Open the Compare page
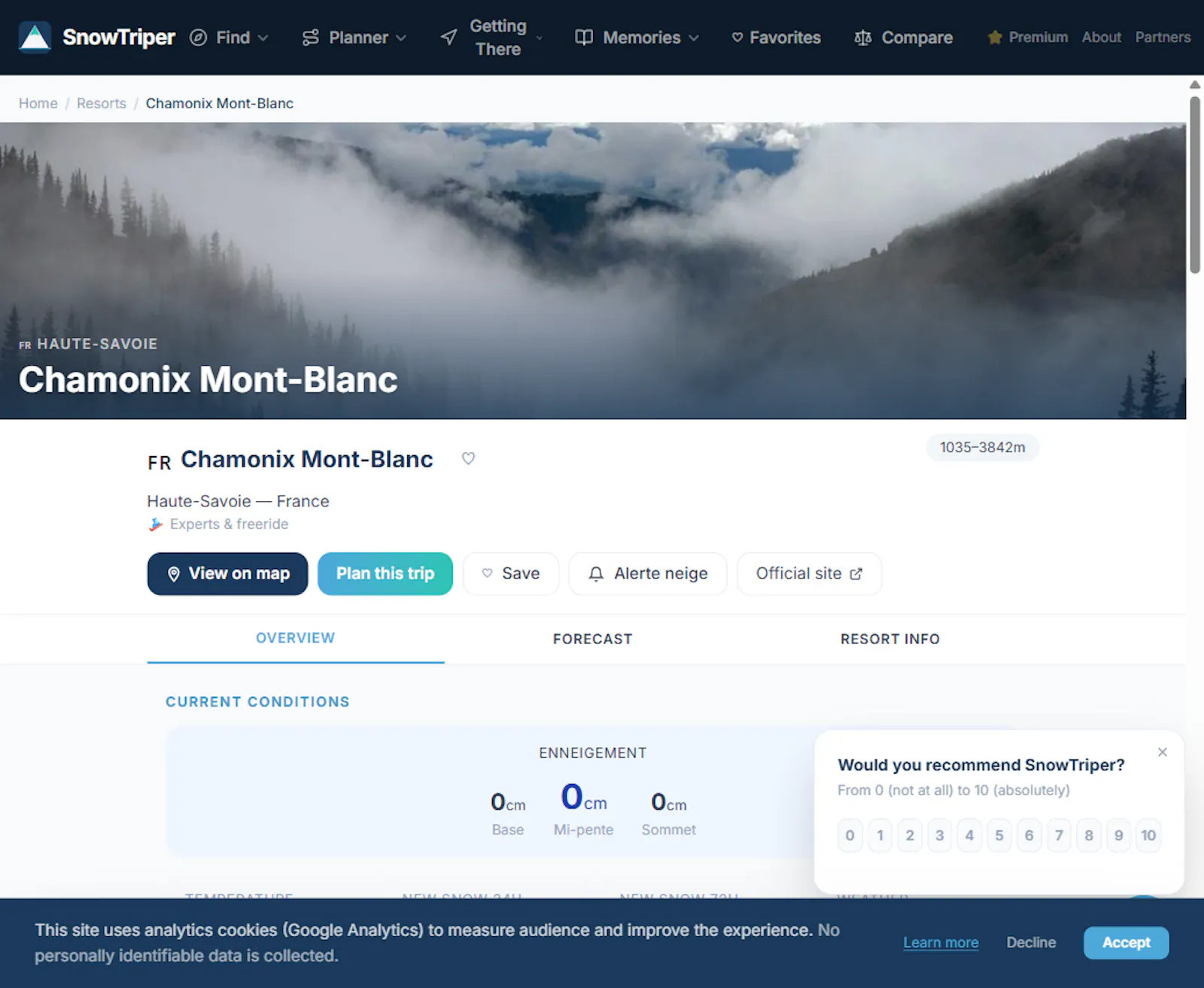Screen dimensions: 1204x988 [x=904, y=38]
